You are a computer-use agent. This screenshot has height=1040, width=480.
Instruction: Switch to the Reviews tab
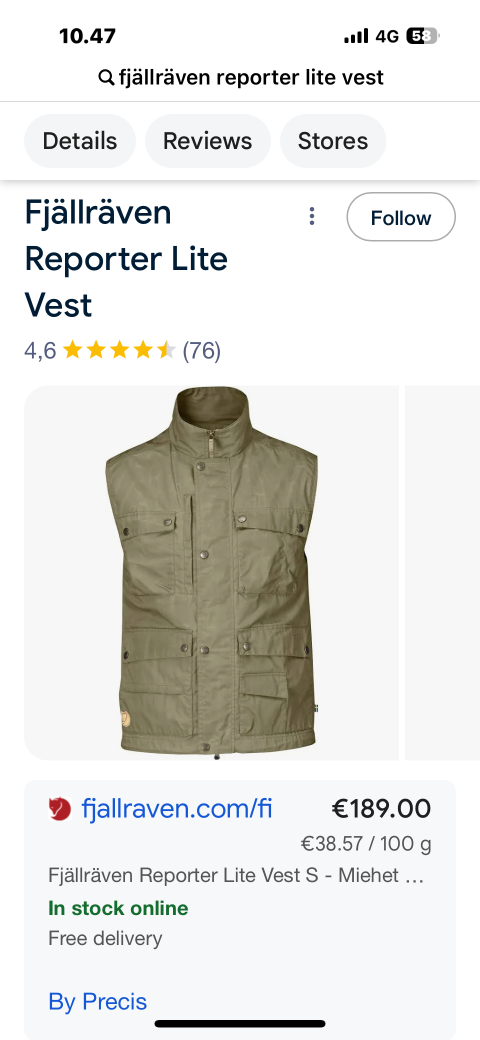click(x=208, y=141)
